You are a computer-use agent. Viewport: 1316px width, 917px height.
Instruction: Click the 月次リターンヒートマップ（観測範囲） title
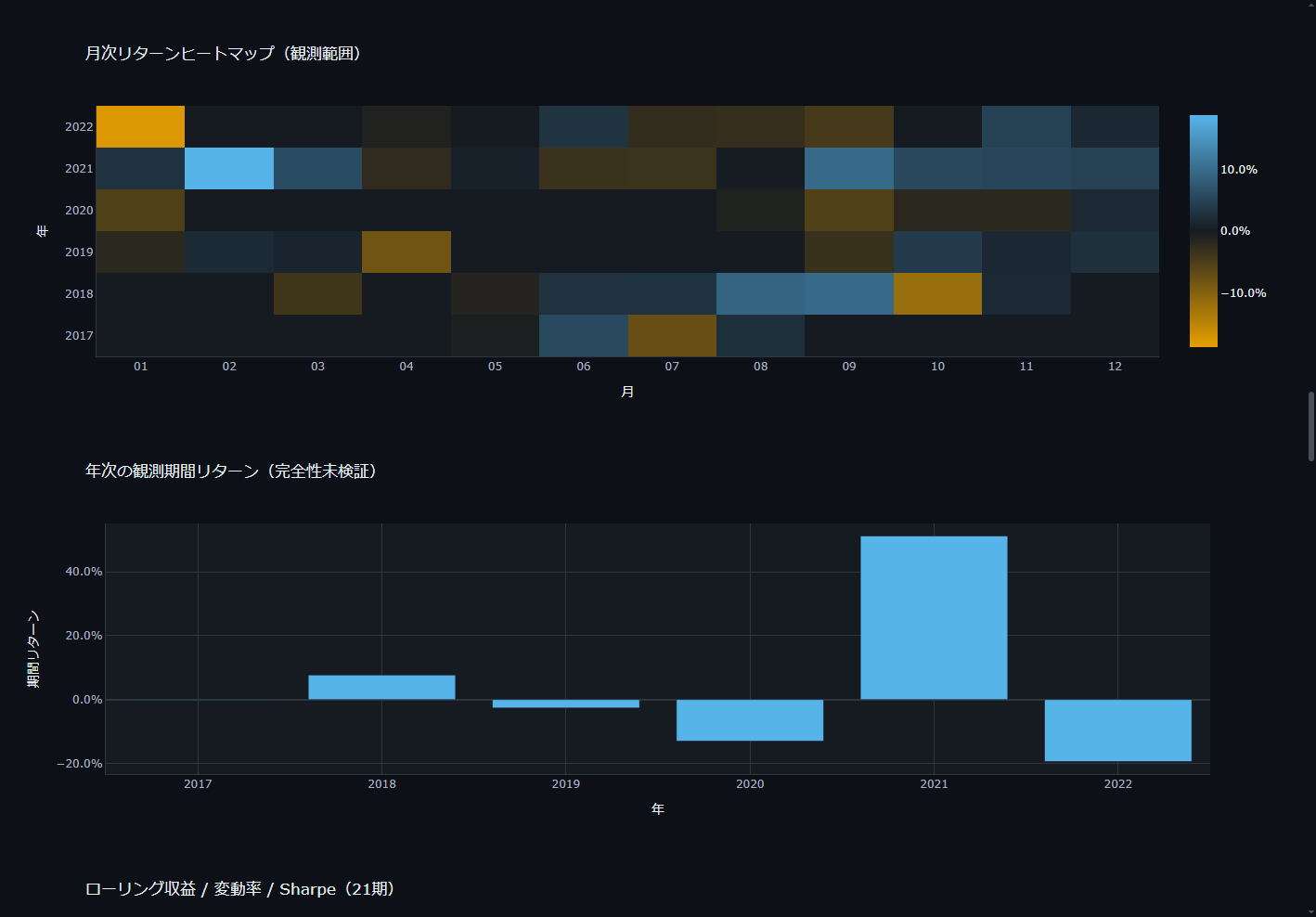(x=223, y=54)
